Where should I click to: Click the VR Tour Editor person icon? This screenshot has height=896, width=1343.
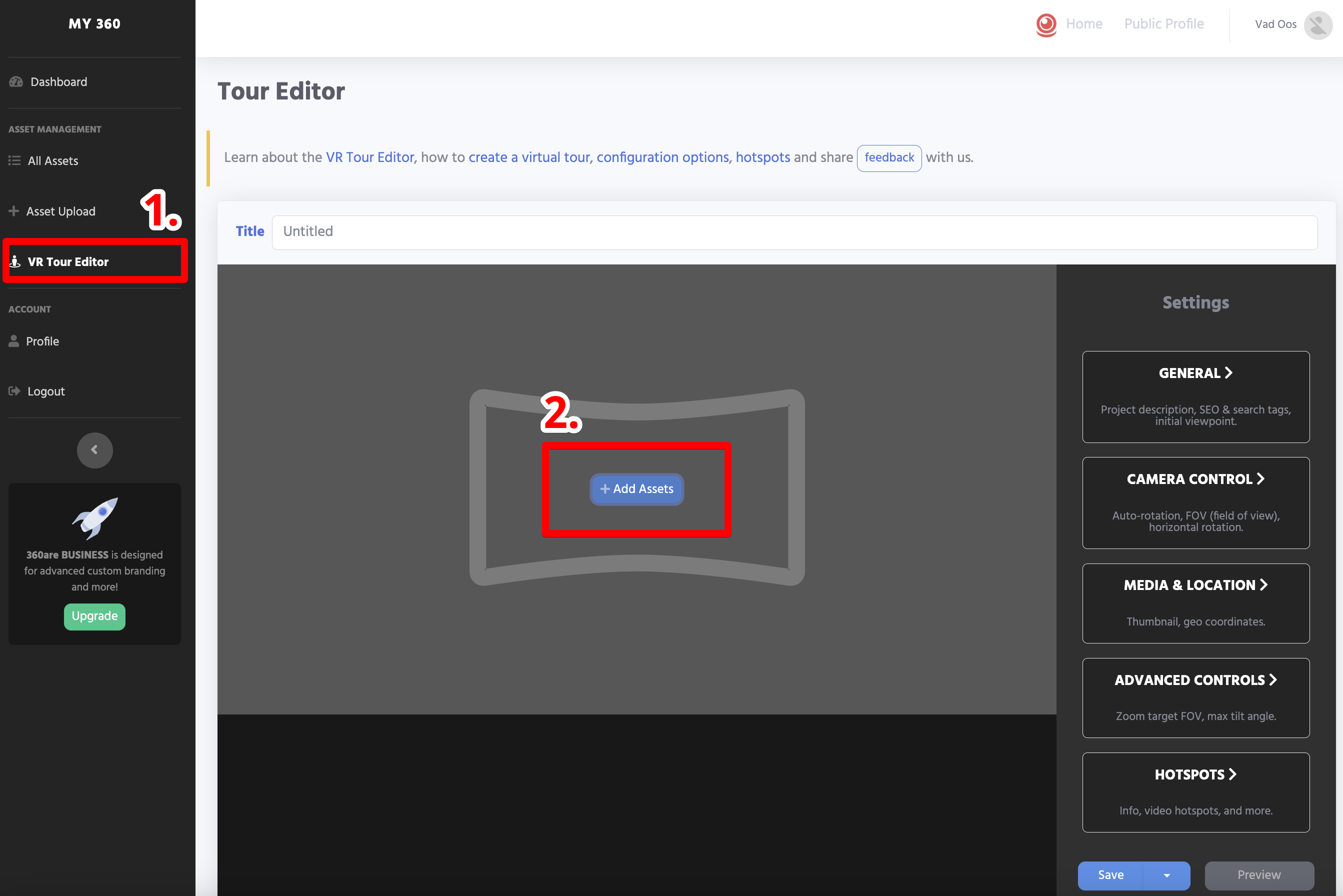[15, 261]
